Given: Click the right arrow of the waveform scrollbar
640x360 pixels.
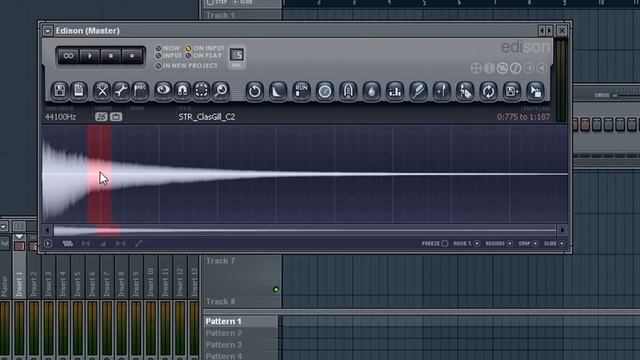Looking at the screenshot, I should click(x=562, y=230).
